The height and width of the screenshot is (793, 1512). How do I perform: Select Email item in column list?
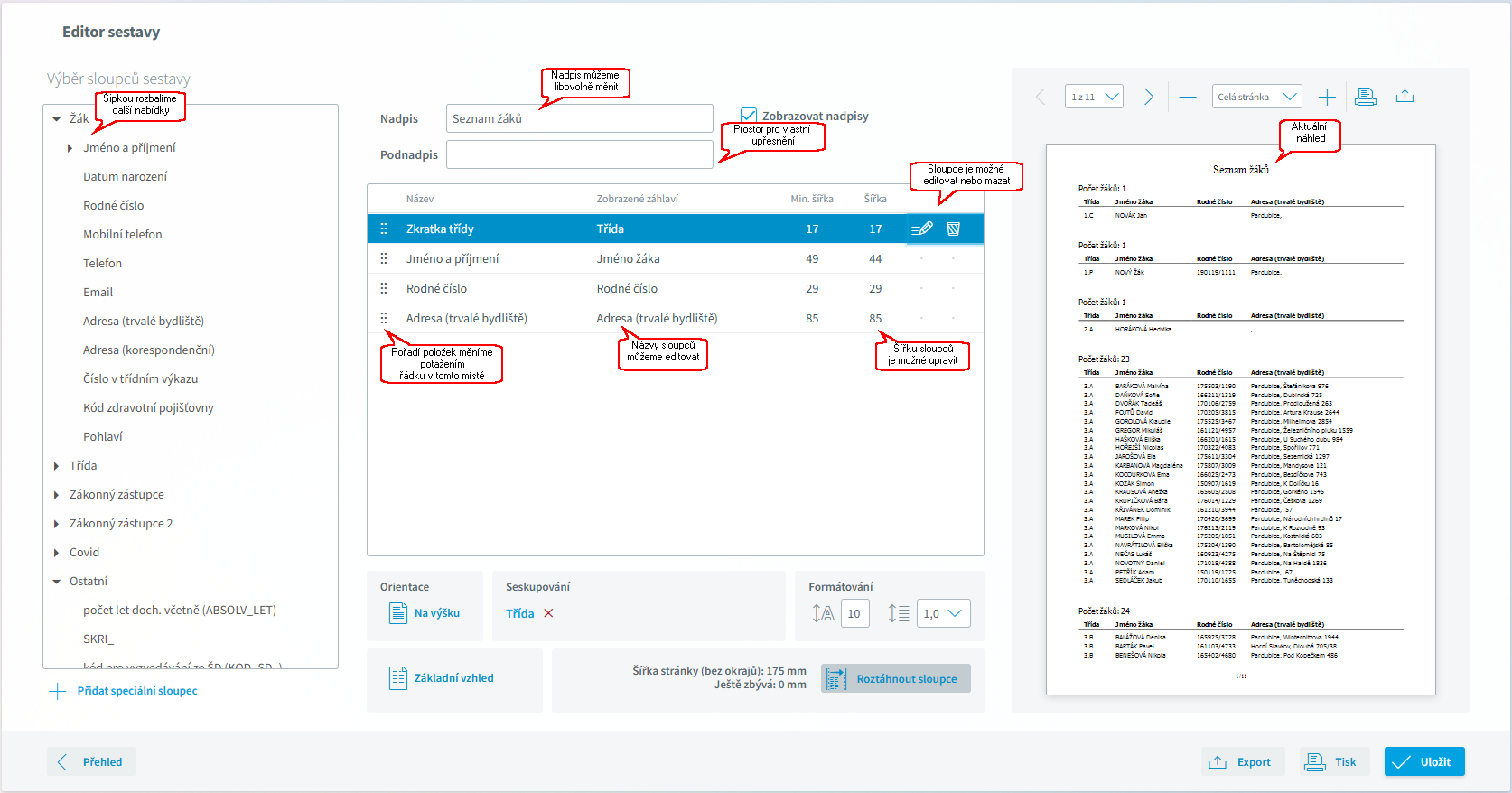pyautogui.click(x=98, y=292)
